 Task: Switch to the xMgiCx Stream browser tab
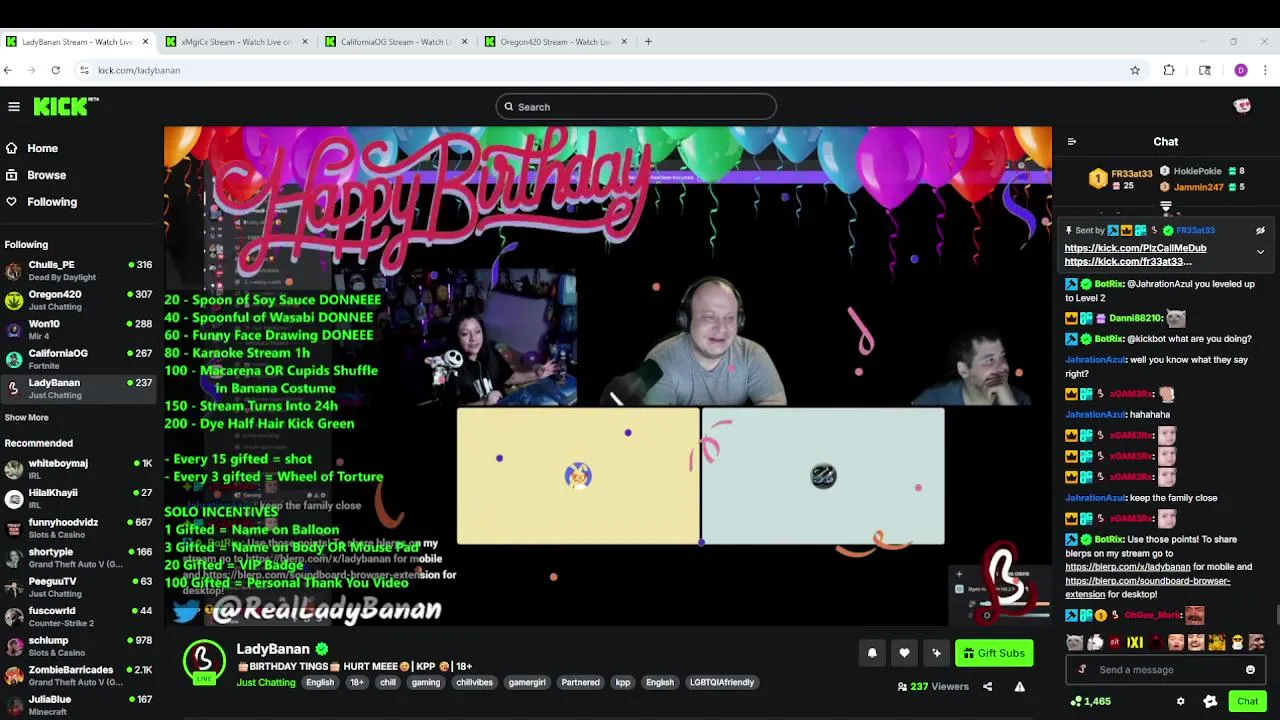pos(236,42)
